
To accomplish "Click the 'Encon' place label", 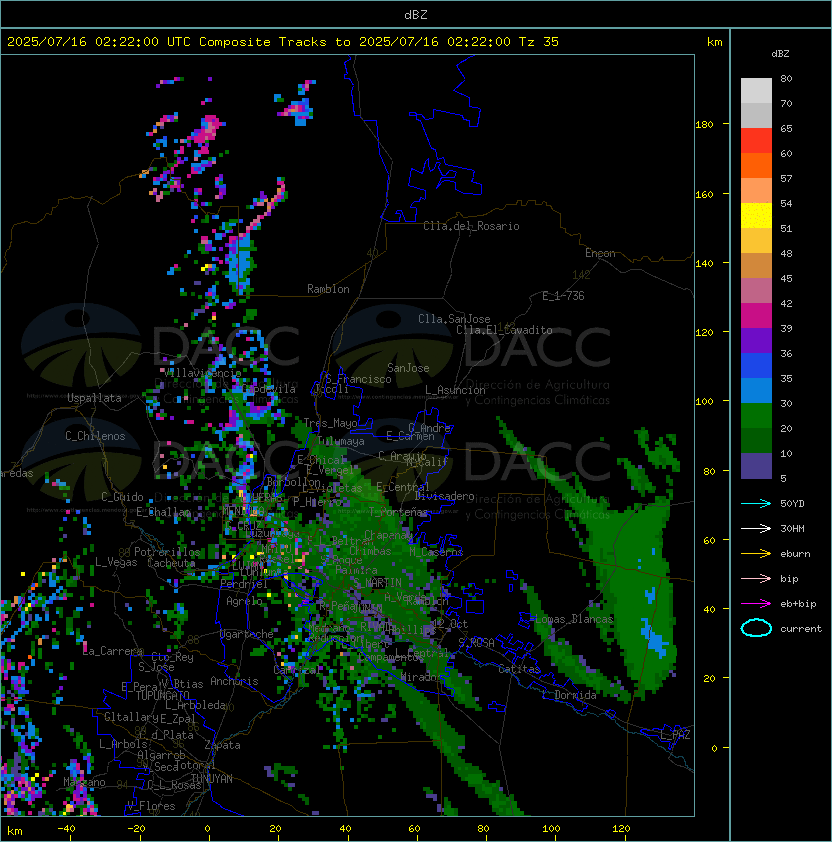I will 600,253.
